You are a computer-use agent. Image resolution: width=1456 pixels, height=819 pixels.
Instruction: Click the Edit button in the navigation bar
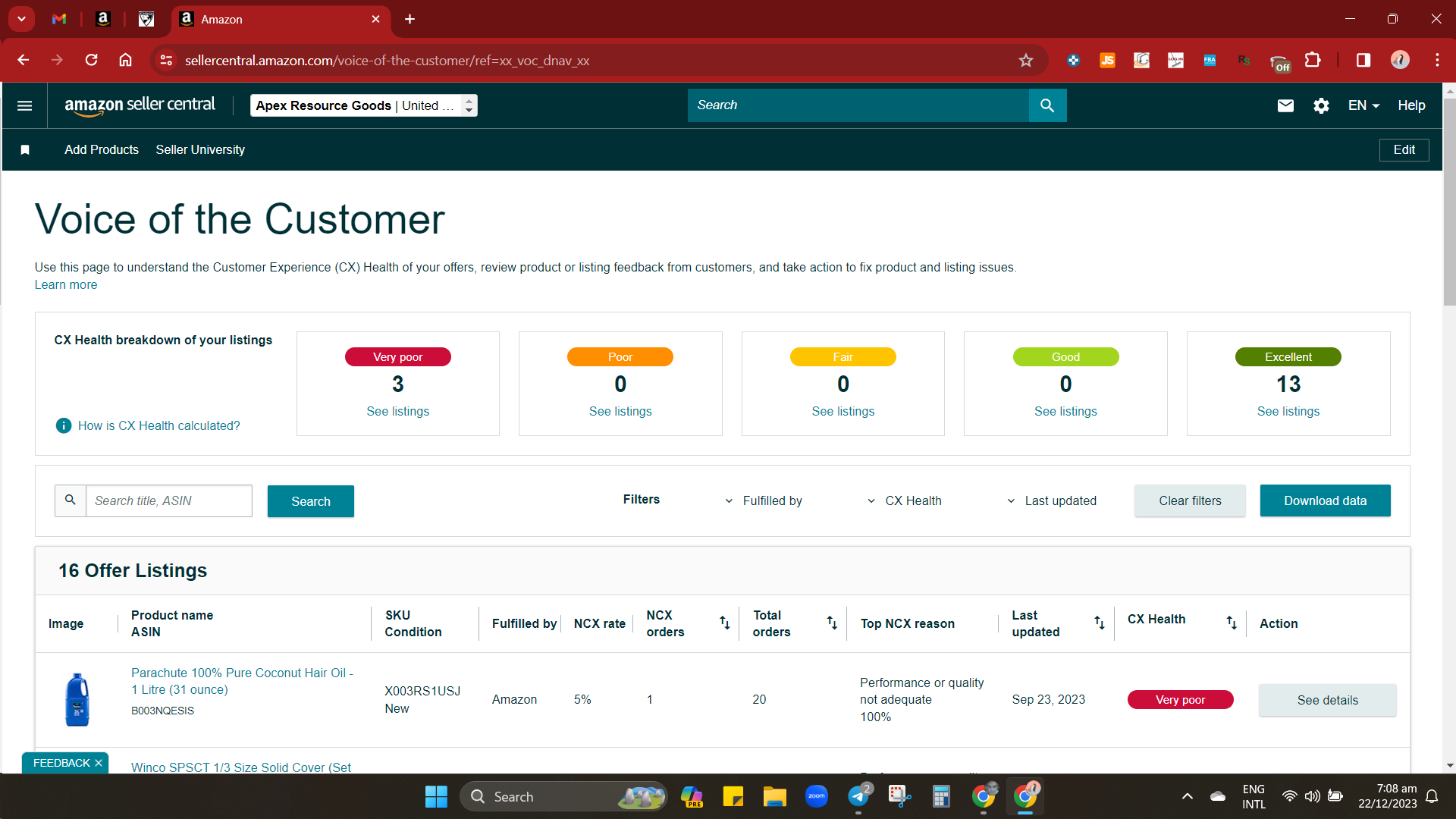[1404, 150]
